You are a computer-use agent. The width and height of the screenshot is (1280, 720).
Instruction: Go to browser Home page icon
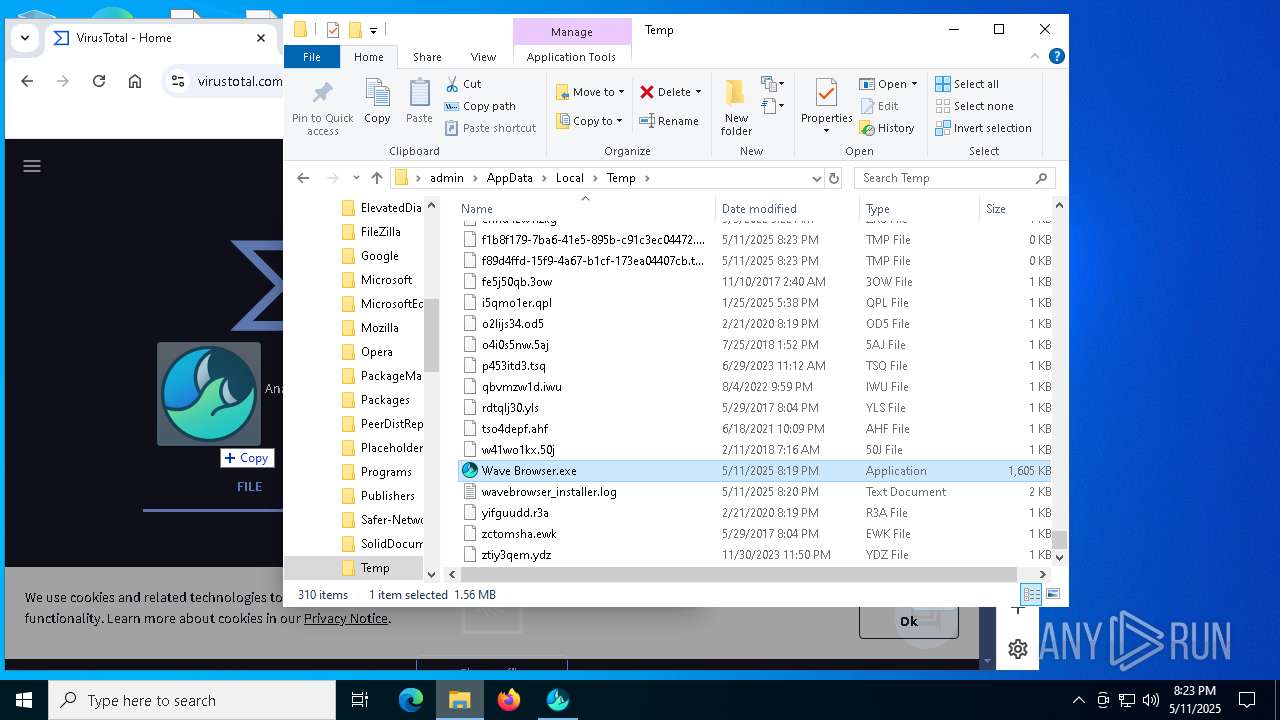[135, 81]
